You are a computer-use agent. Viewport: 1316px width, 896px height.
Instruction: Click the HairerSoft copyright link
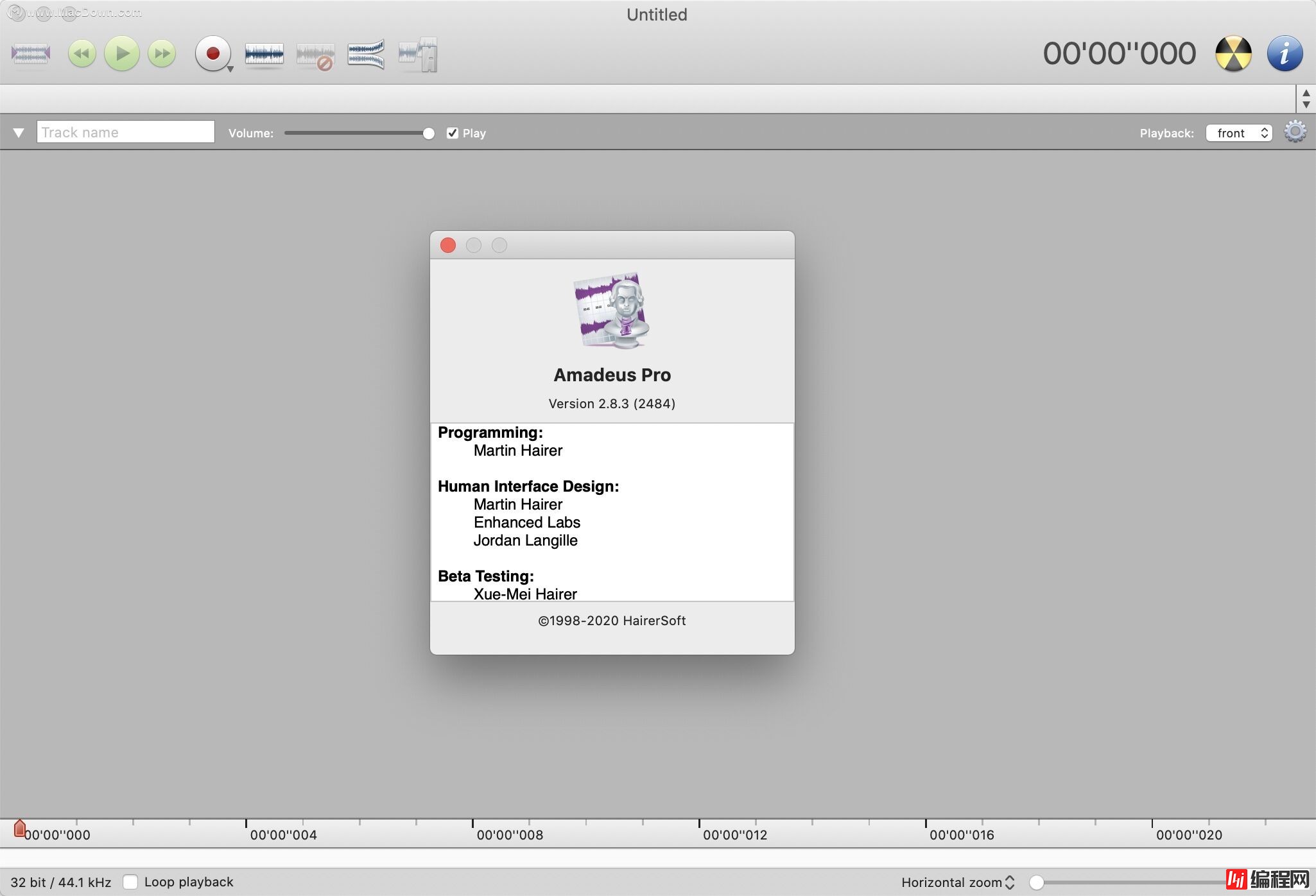click(x=612, y=620)
